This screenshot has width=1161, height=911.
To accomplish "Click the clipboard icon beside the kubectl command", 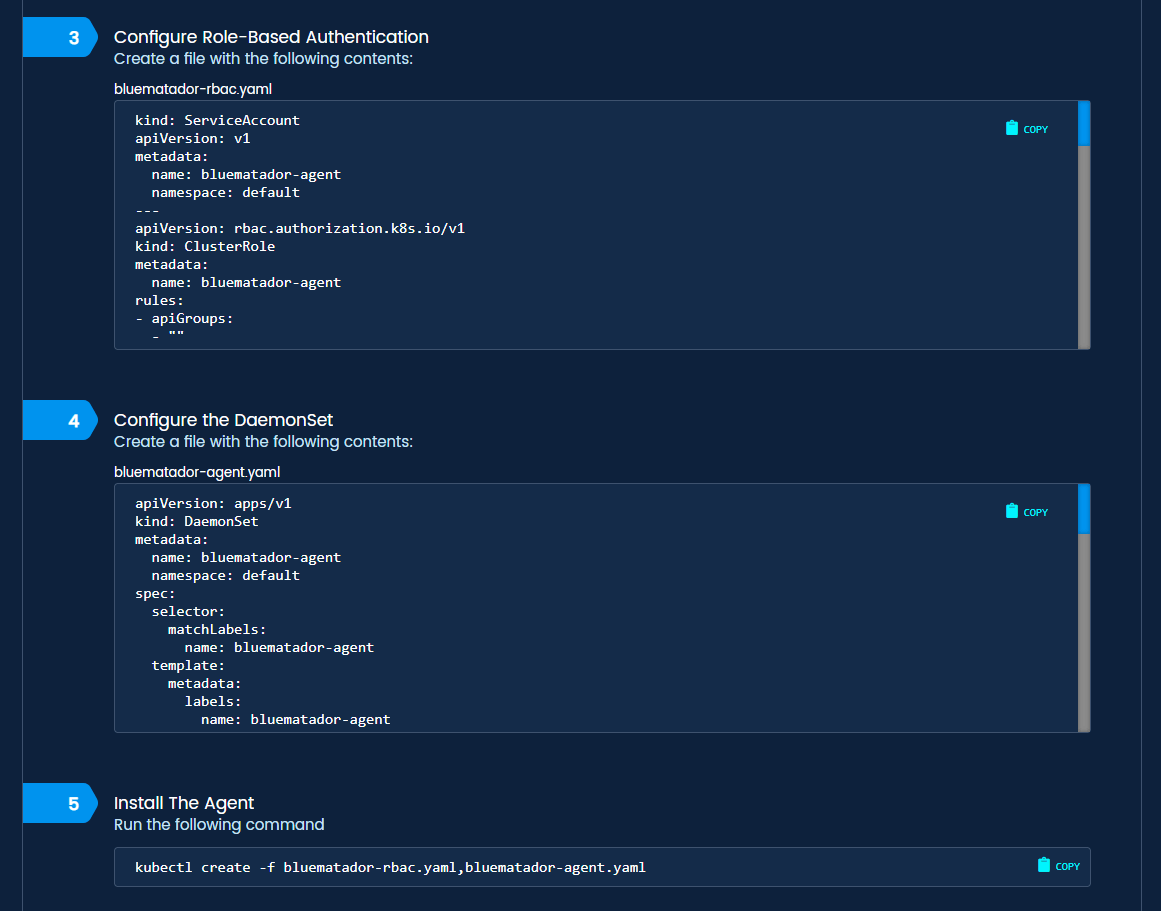I will pos(1044,865).
